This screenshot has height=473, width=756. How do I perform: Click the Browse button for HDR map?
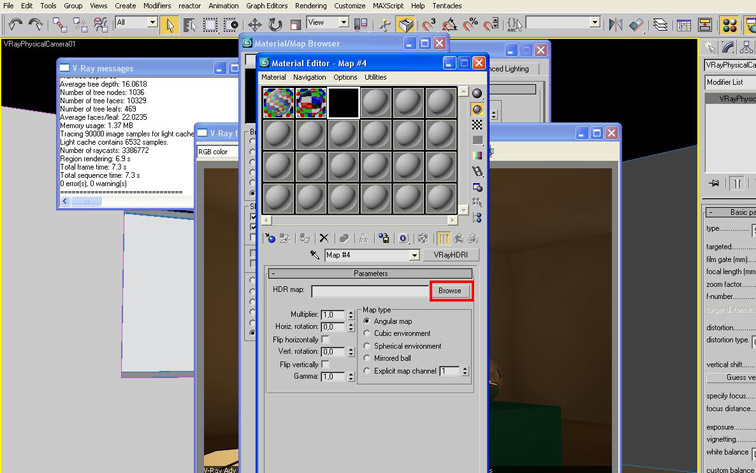[450, 291]
